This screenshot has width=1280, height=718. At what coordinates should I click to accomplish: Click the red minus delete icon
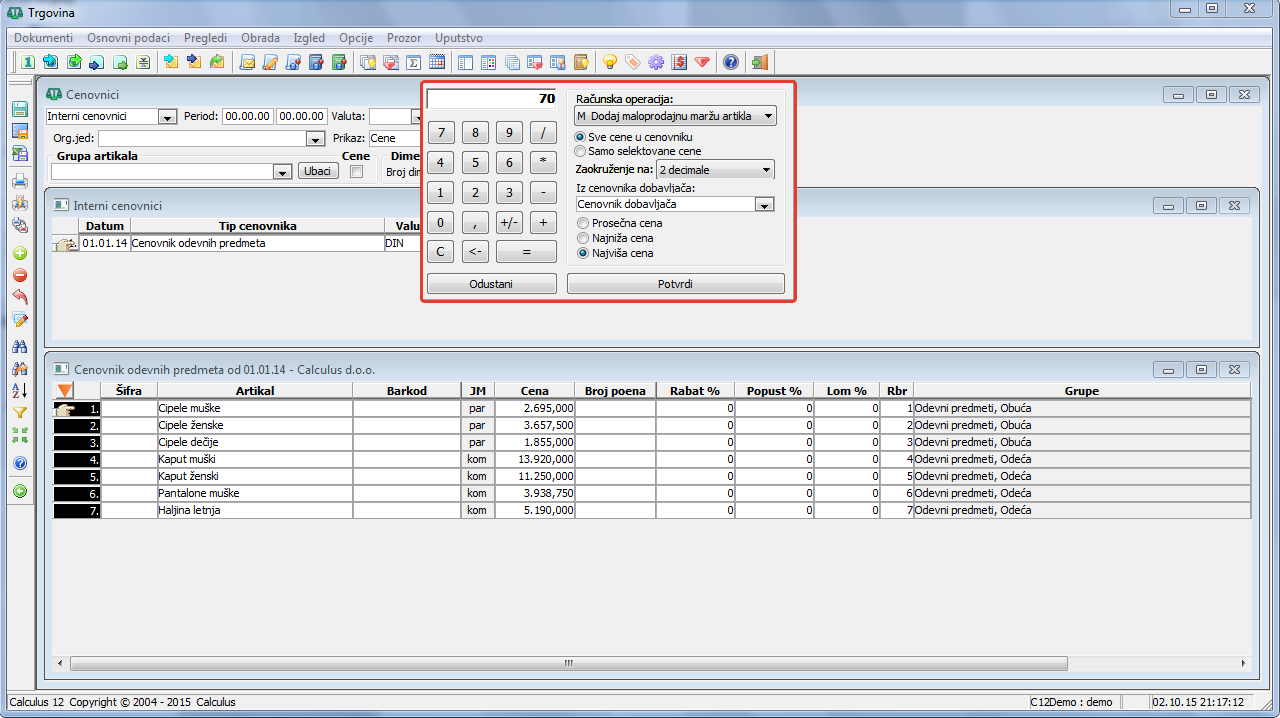tap(19, 275)
